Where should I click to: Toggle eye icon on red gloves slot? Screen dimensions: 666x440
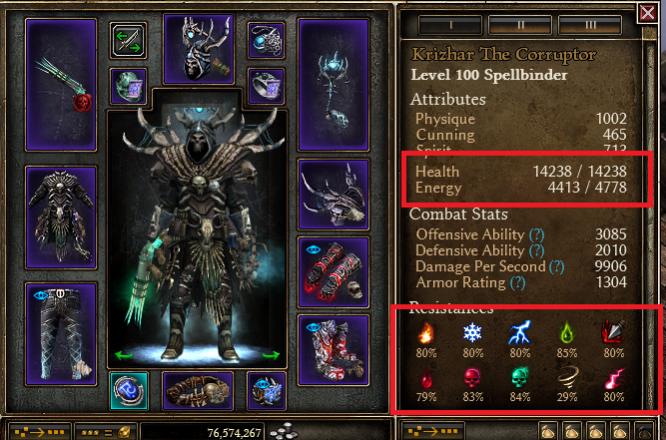tap(313, 249)
